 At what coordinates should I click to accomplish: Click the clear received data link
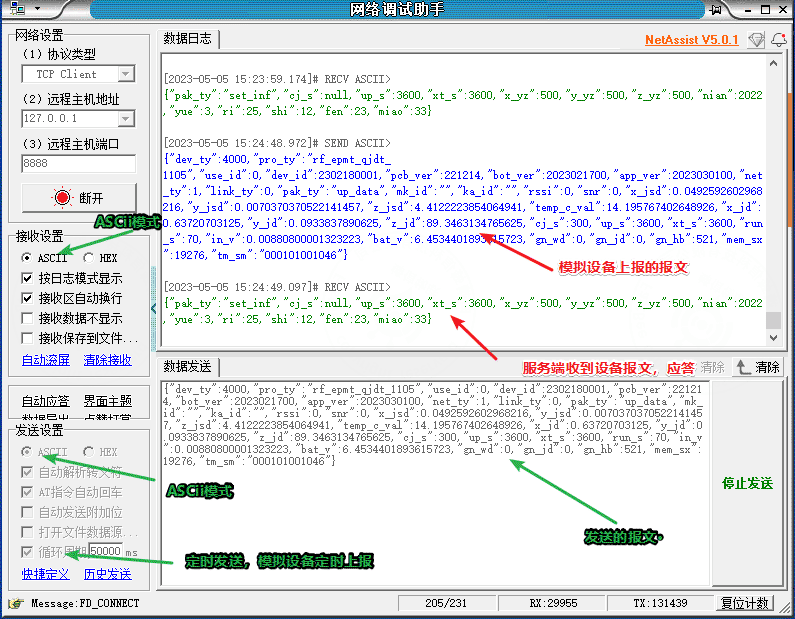tap(107, 360)
